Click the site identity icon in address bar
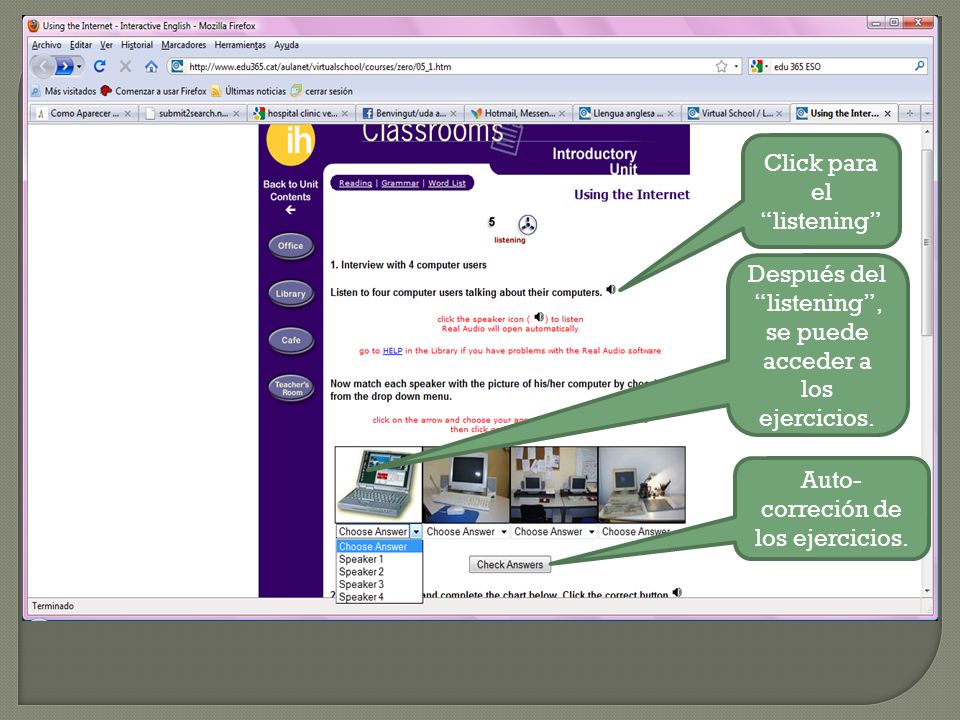The height and width of the screenshot is (720, 960). coord(177,66)
